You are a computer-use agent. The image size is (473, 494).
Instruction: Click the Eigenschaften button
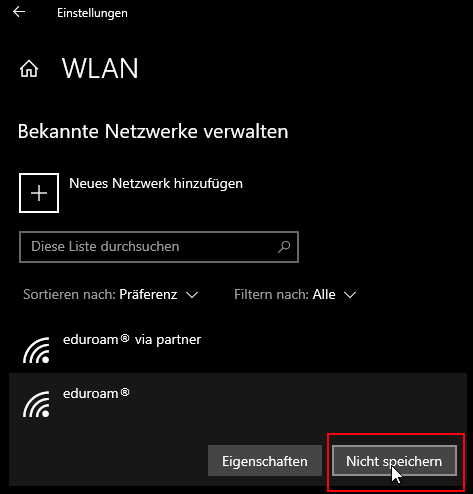[265, 461]
